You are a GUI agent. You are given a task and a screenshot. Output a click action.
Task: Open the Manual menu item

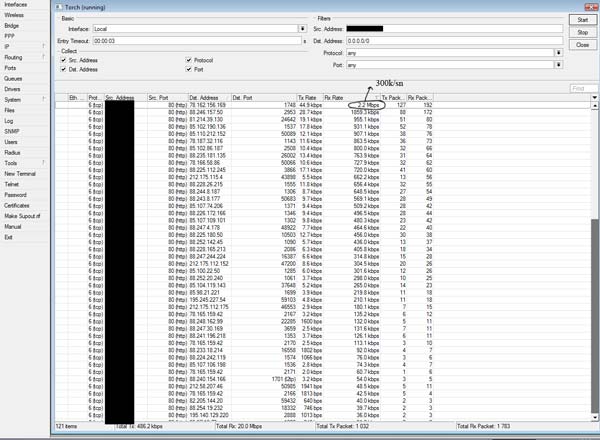[x=13, y=227]
